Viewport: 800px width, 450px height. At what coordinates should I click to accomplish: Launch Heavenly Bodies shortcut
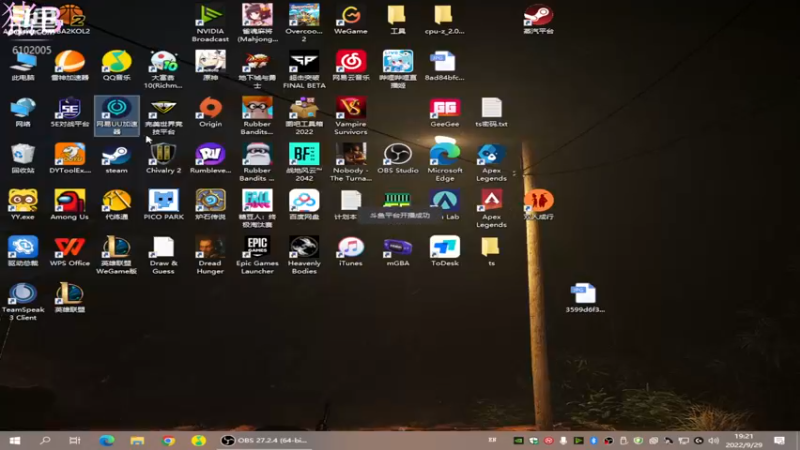tap(304, 255)
